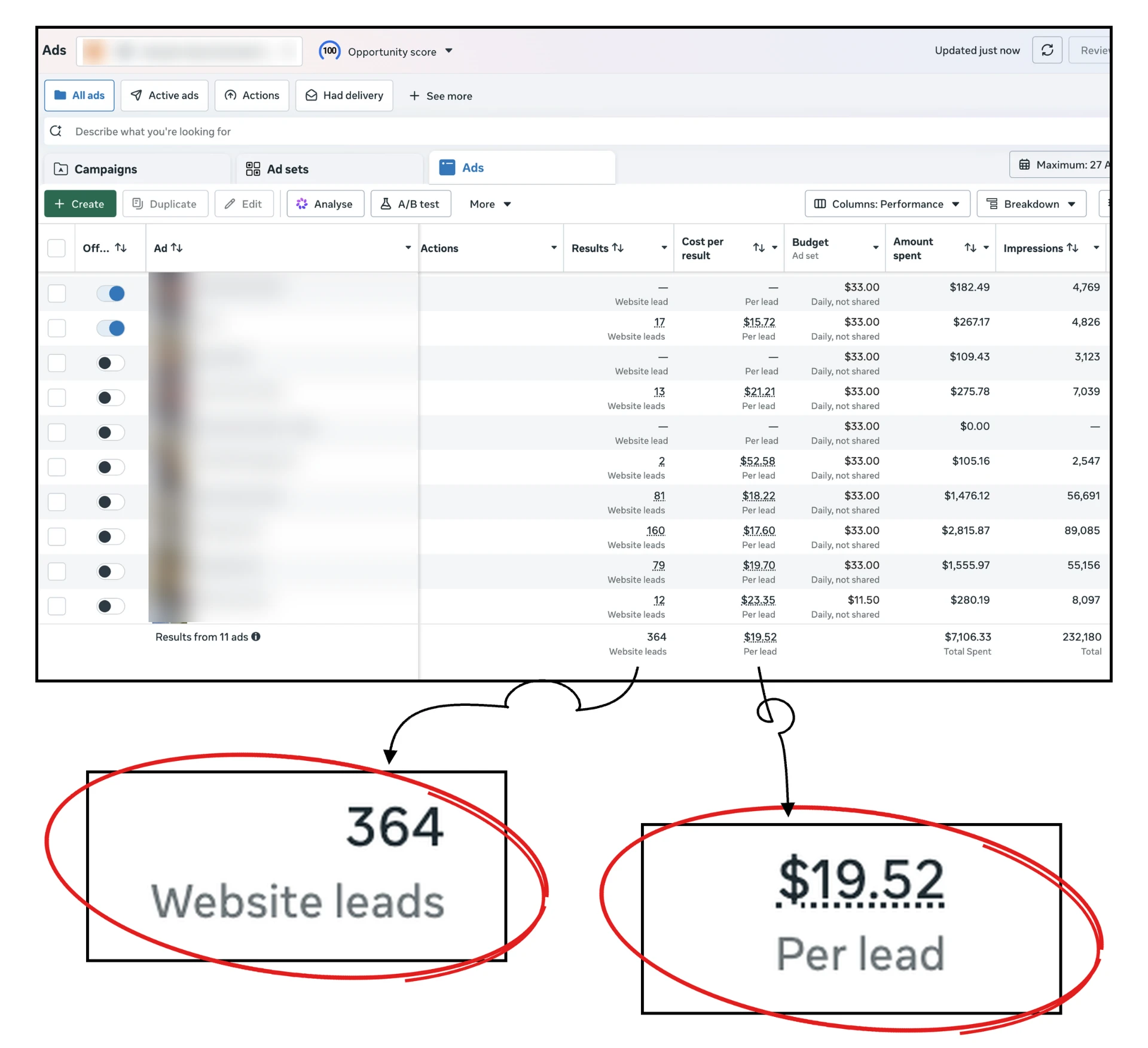Screen dimensions: 1148x1048
Task: Sort the Results column using arrows icon
Action: [x=618, y=248]
